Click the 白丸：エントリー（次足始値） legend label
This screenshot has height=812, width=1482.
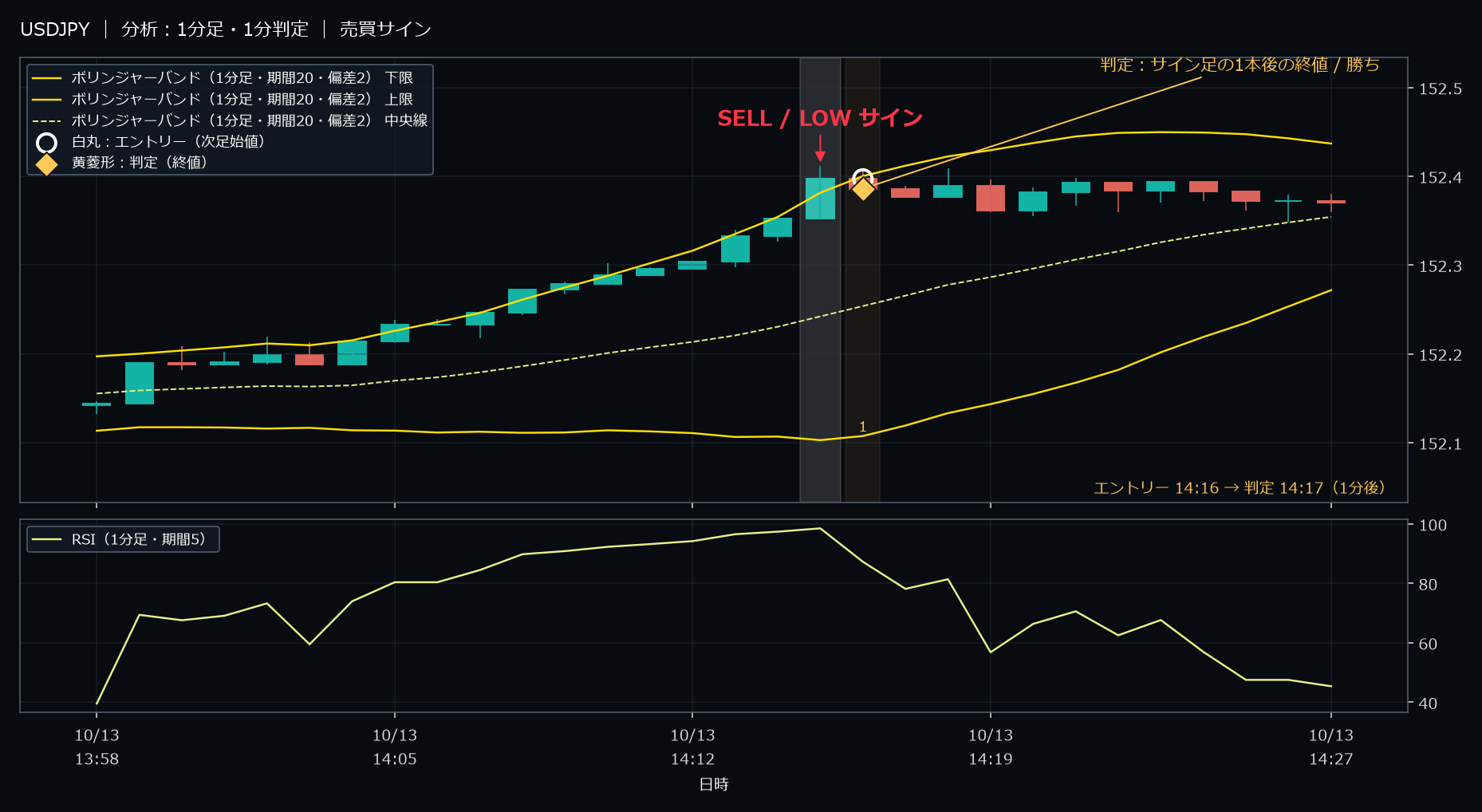(x=168, y=142)
